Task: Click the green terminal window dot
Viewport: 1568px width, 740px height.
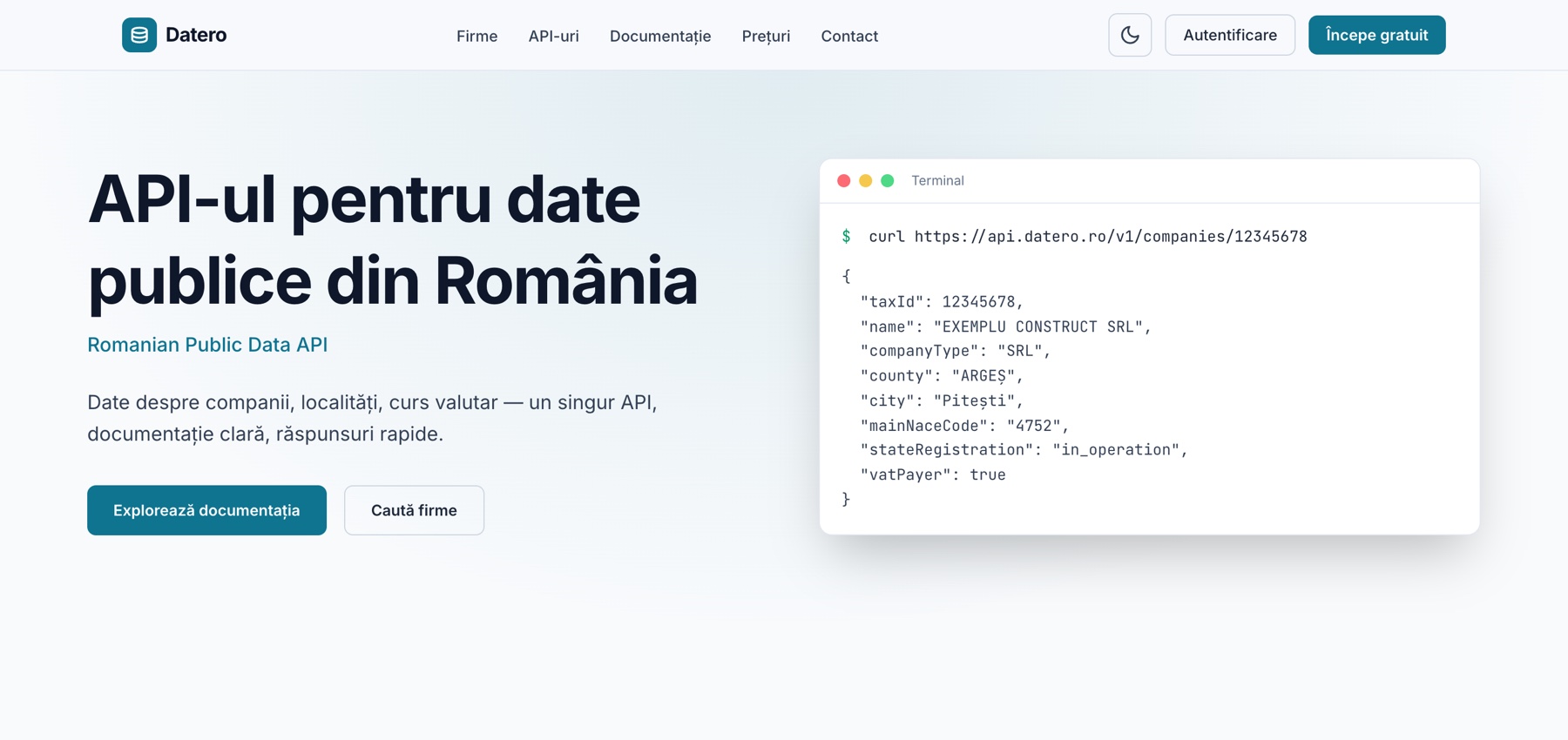Action: pyautogui.click(x=887, y=180)
